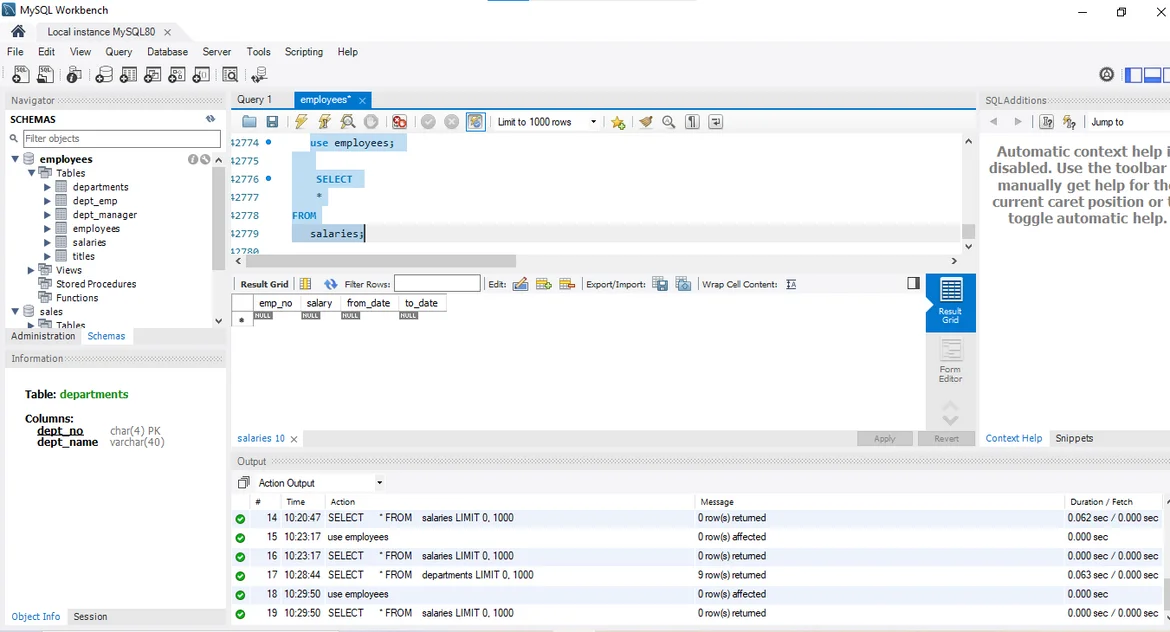Open the home screen tab icon
The height and width of the screenshot is (632, 1170).
click(x=18, y=32)
